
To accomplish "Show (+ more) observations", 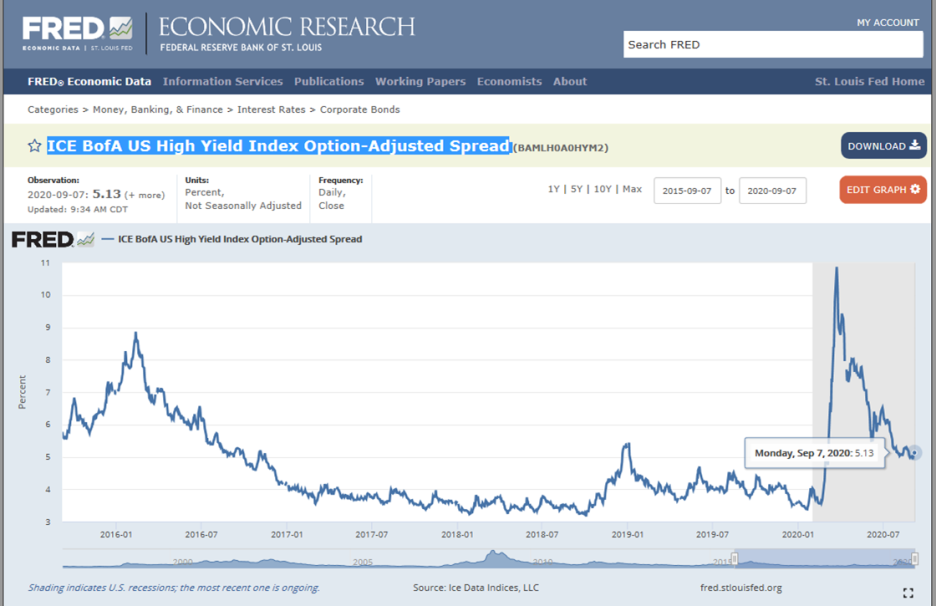I will coord(144,195).
